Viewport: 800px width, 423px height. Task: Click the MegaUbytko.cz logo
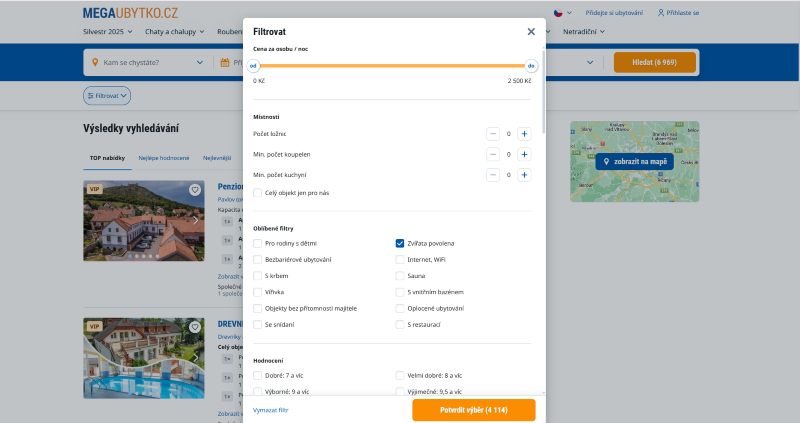tap(131, 13)
